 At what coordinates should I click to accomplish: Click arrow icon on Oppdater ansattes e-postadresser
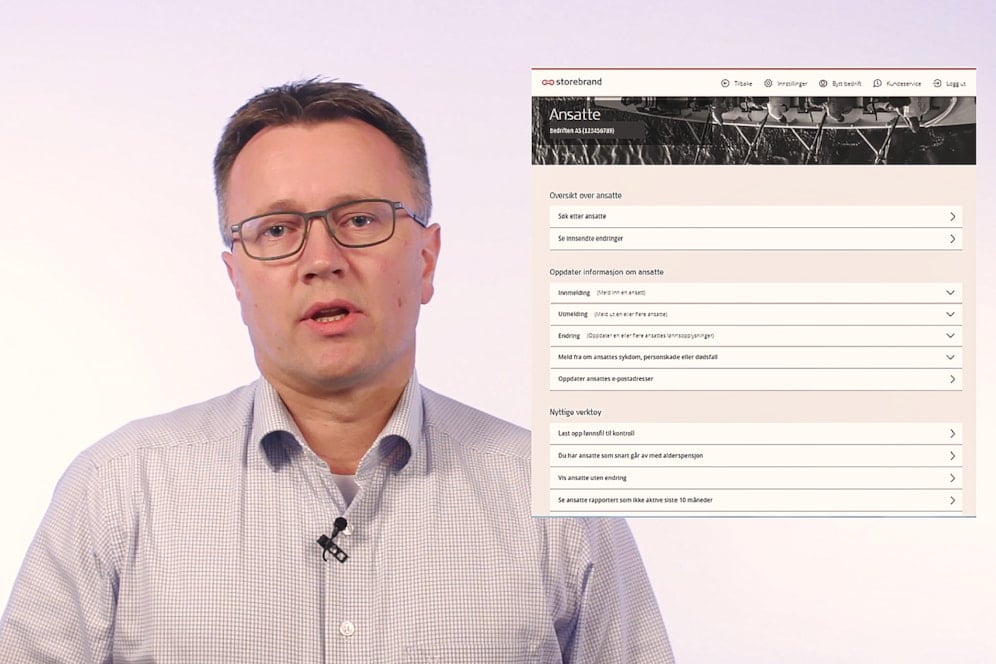click(952, 380)
